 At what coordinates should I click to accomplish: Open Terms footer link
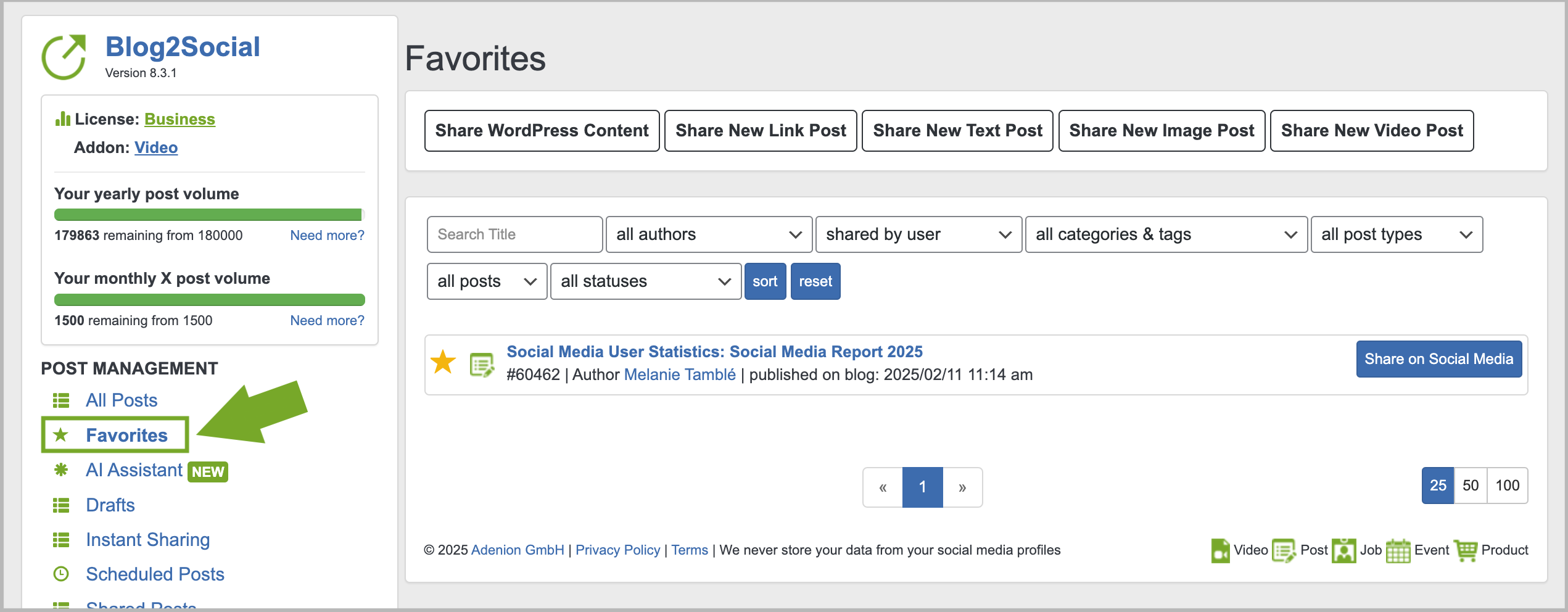(690, 550)
